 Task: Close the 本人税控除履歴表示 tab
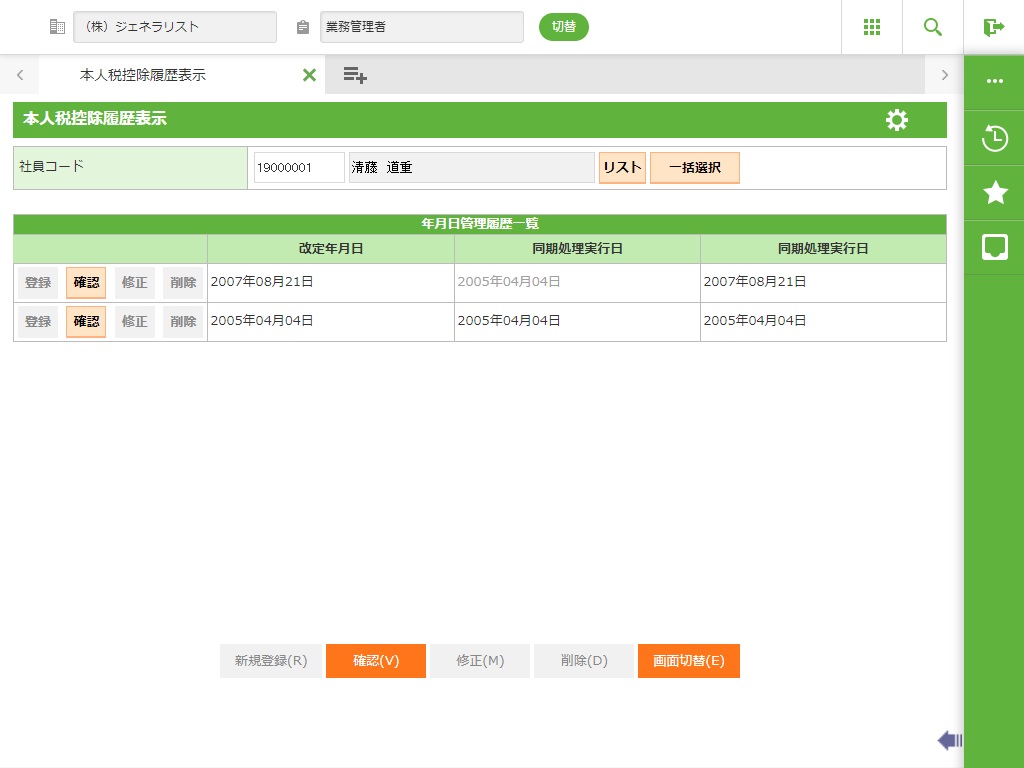click(x=310, y=75)
